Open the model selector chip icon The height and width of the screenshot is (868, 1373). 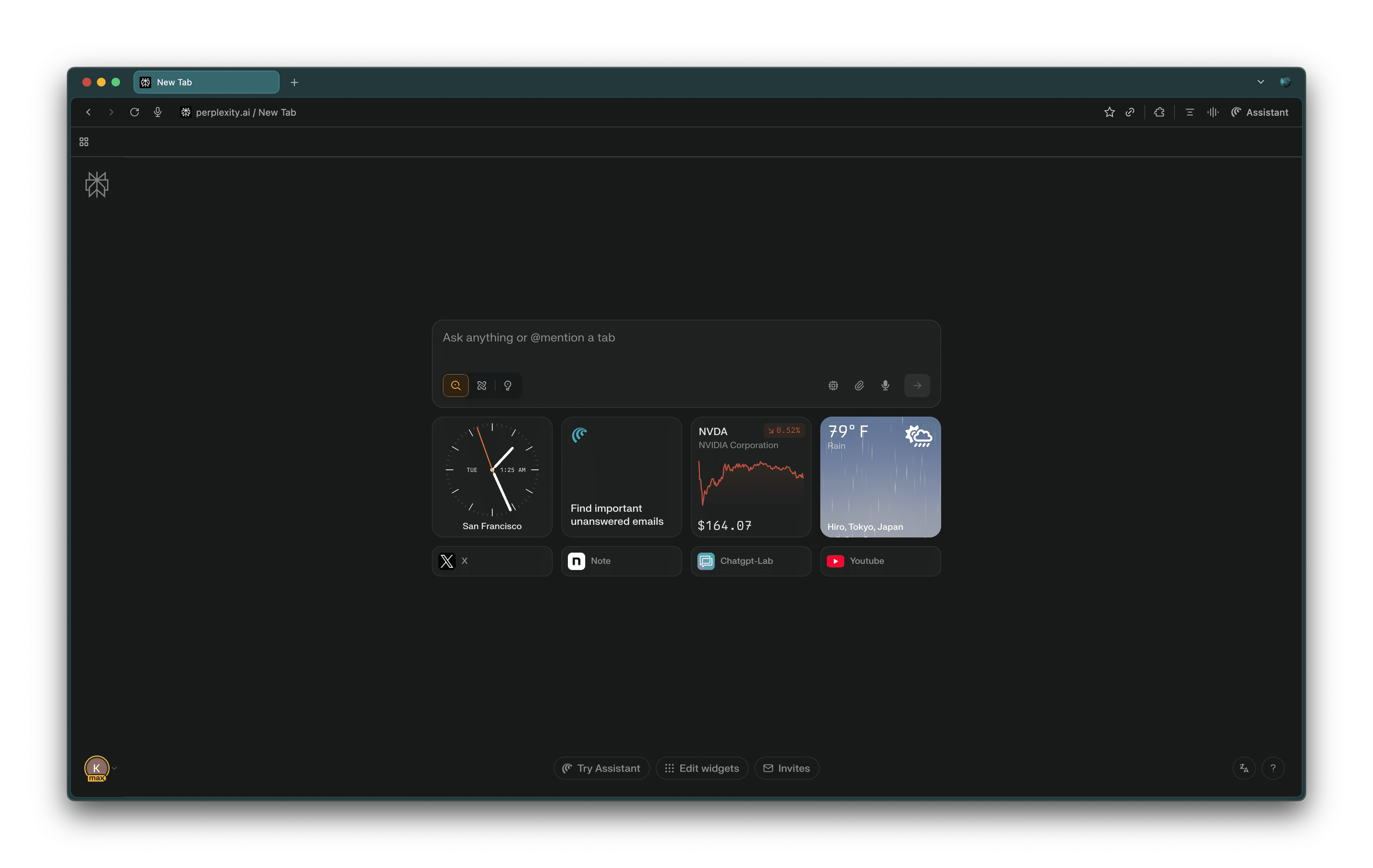[833, 386]
